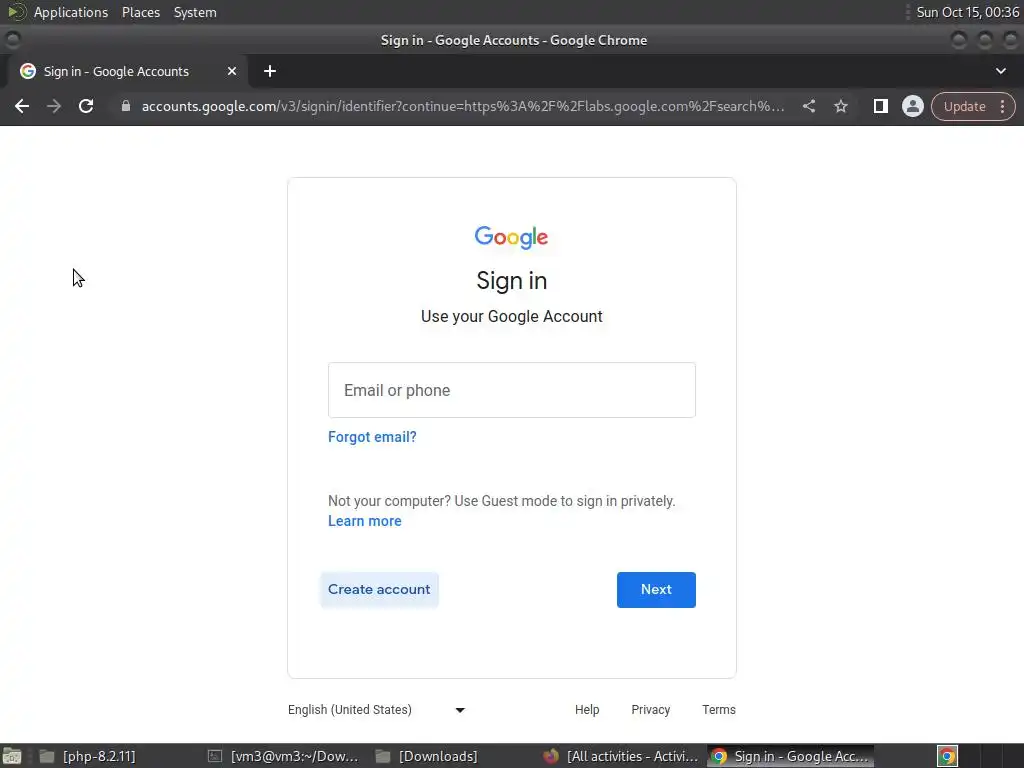Open the side panel icon
Image resolution: width=1024 pixels, height=768 pixels.
click(x=880, y=106)
